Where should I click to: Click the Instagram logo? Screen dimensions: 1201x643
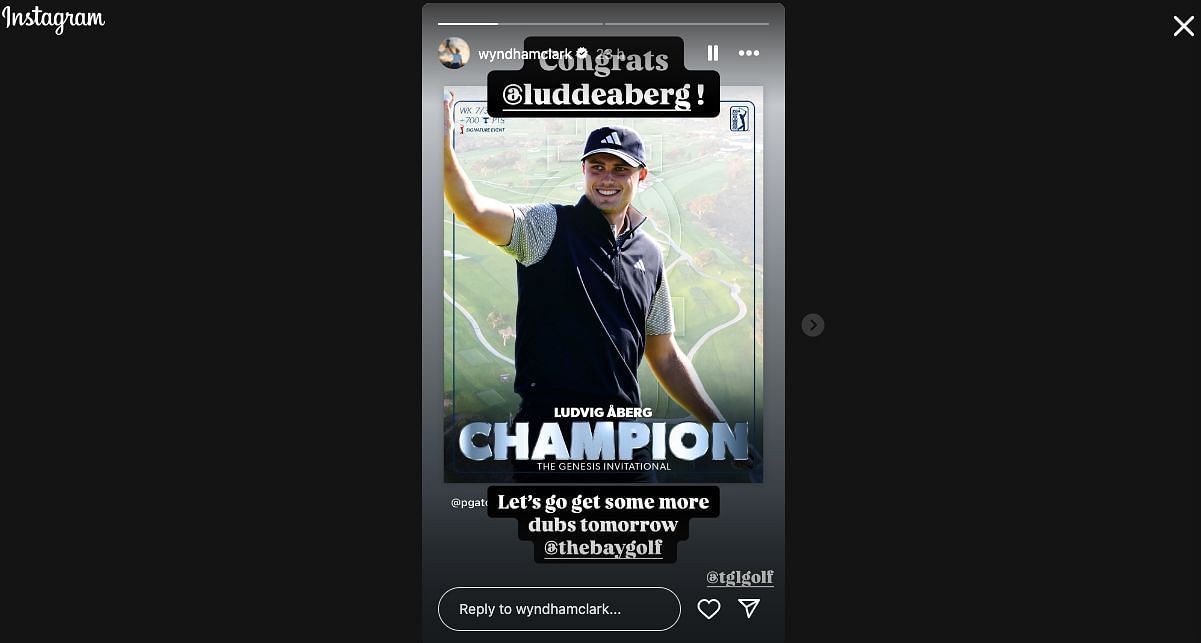[54, 19]
